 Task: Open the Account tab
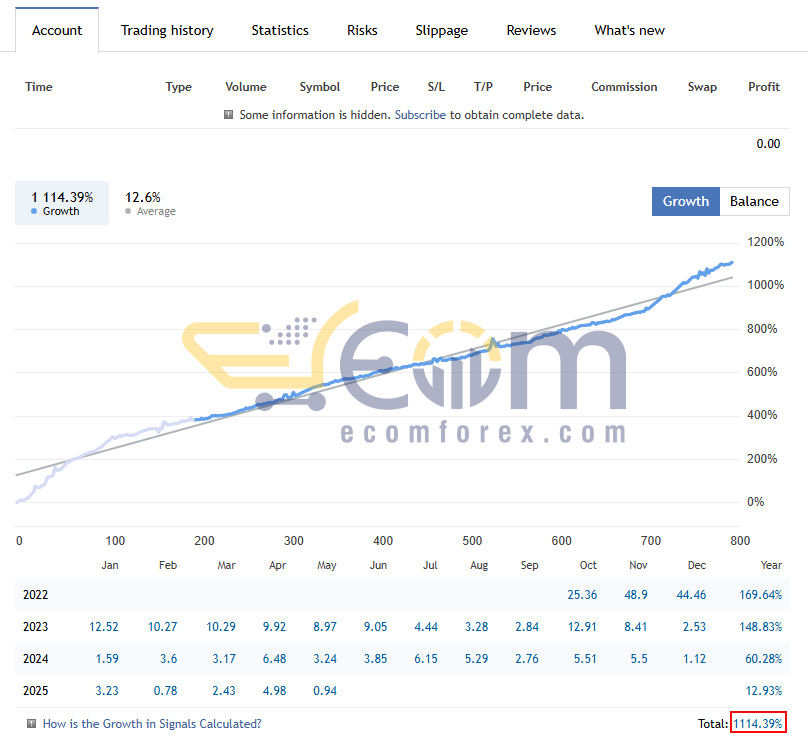coord(57,30)
